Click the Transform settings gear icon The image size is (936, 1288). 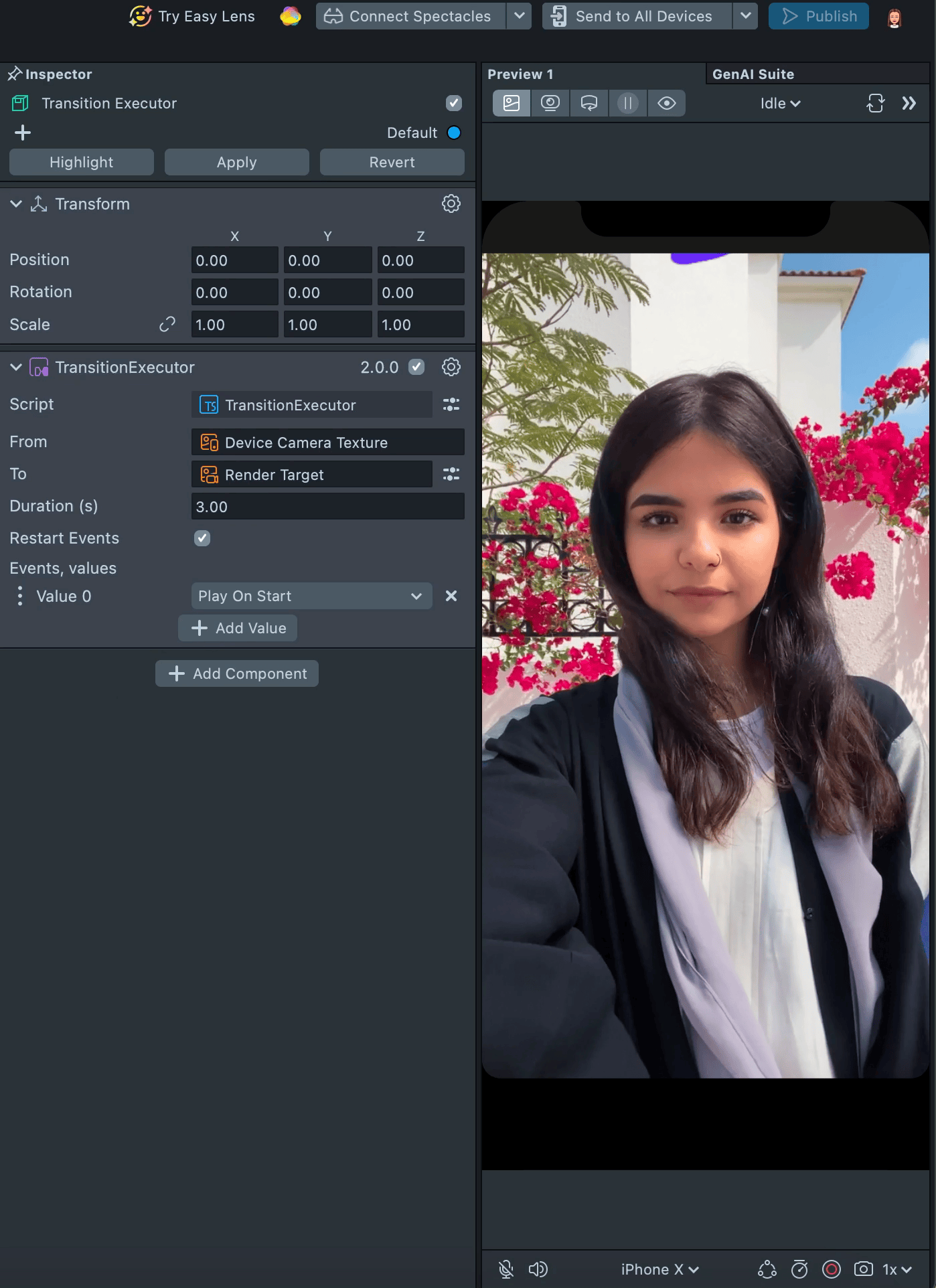pos(451,204)
